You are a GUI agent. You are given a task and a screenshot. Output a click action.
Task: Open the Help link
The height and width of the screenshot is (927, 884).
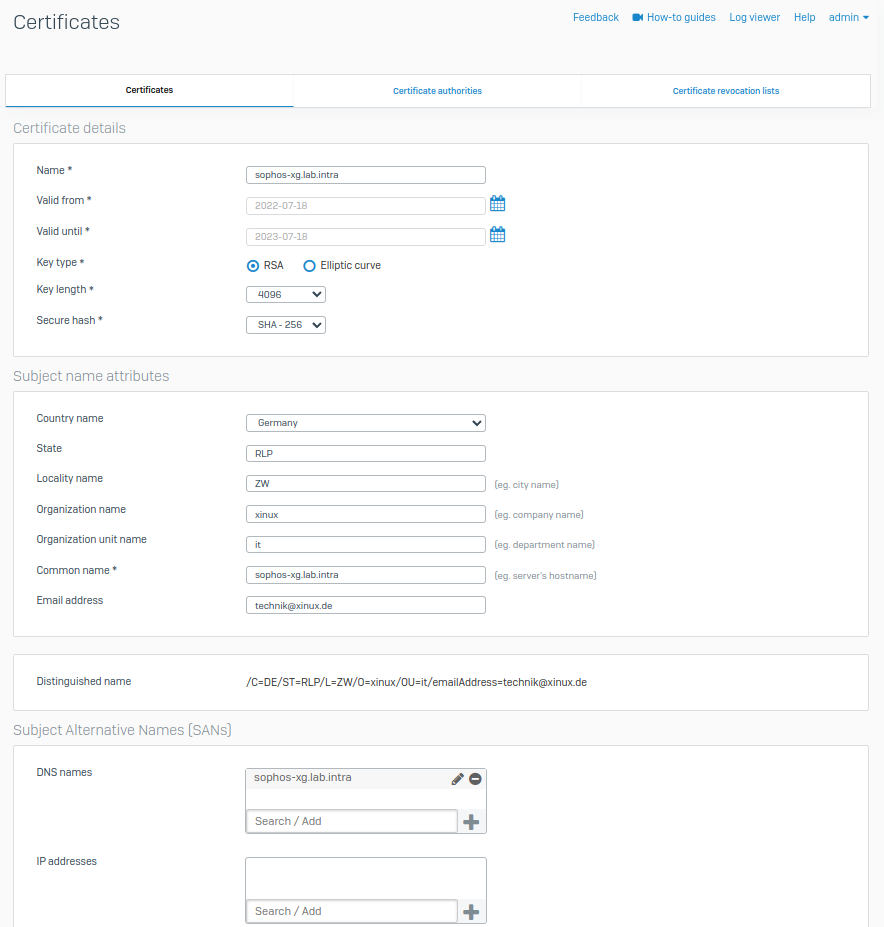804,17
